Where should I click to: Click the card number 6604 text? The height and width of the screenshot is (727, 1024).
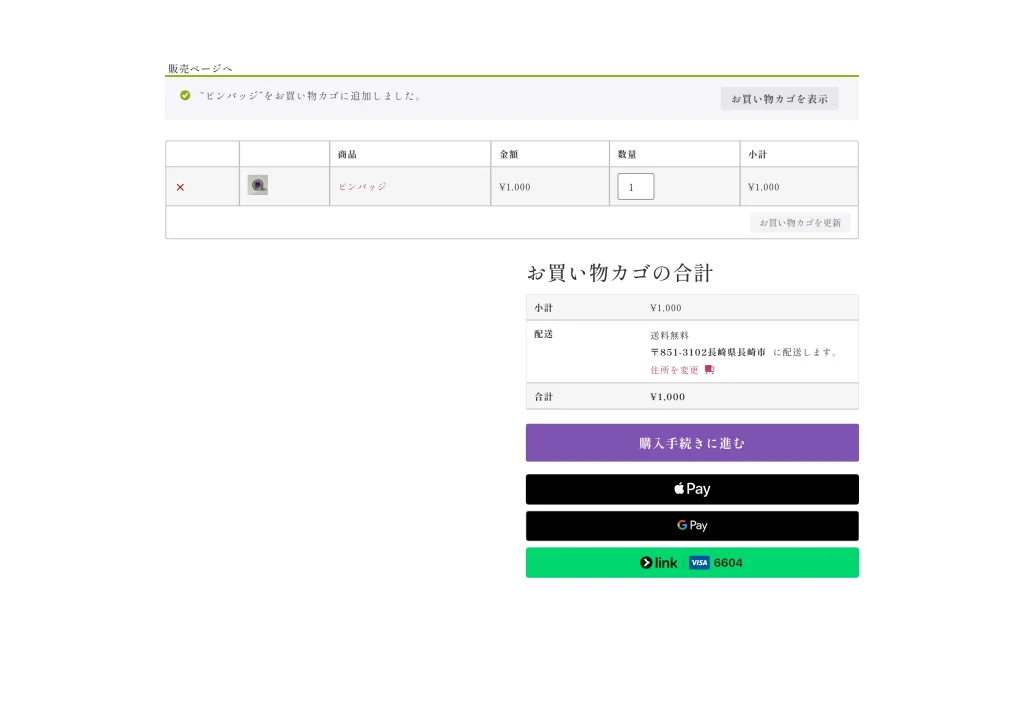[x=728, y=563]
